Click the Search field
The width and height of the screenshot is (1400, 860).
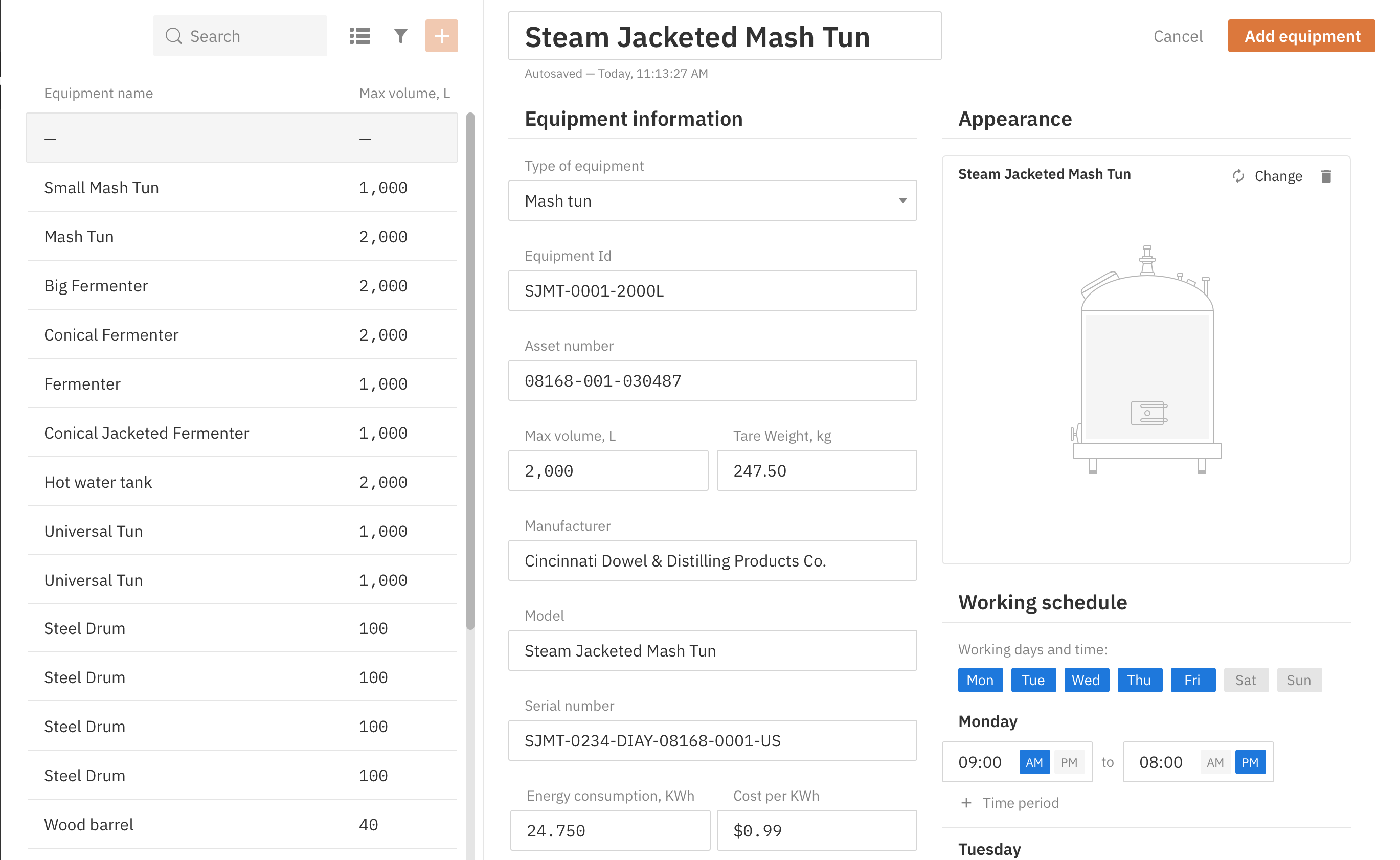point(240,36)
